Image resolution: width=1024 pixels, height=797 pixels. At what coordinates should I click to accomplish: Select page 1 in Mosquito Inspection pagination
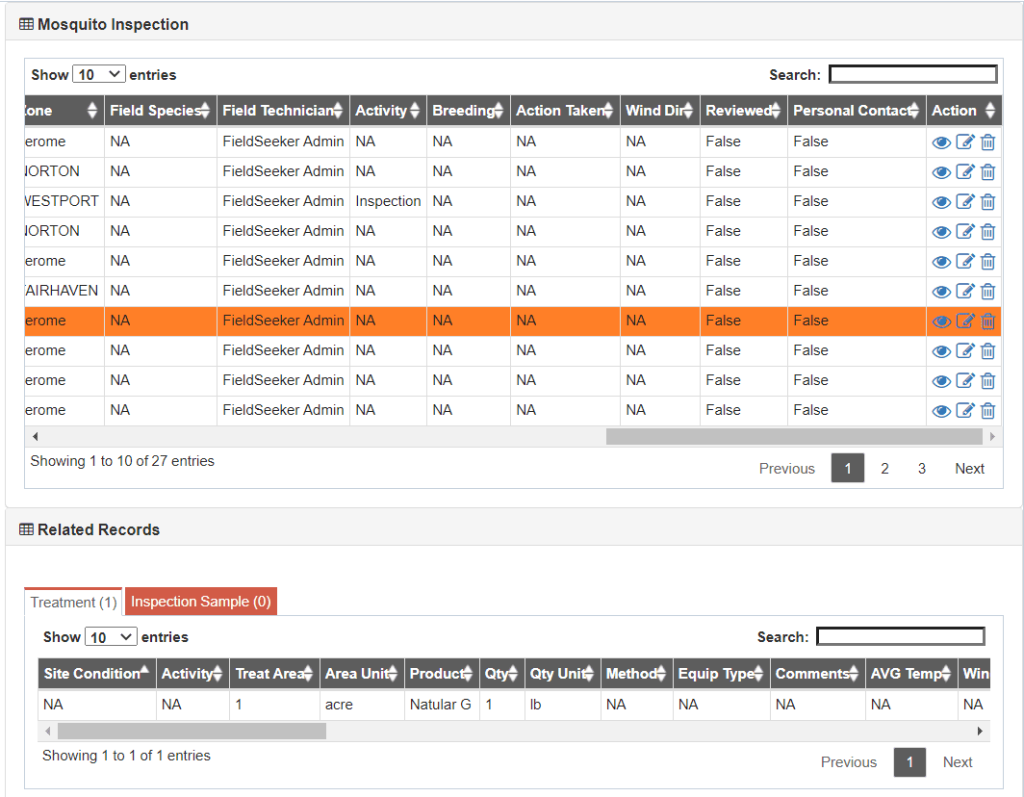tap(848, 468)
